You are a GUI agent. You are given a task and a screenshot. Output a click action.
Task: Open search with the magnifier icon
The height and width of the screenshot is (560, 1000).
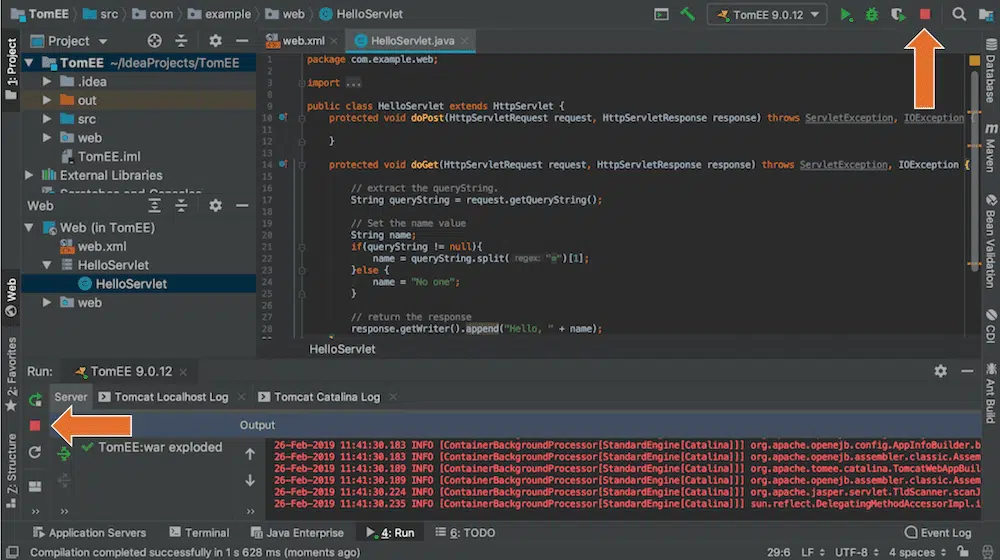pos(959,15)
